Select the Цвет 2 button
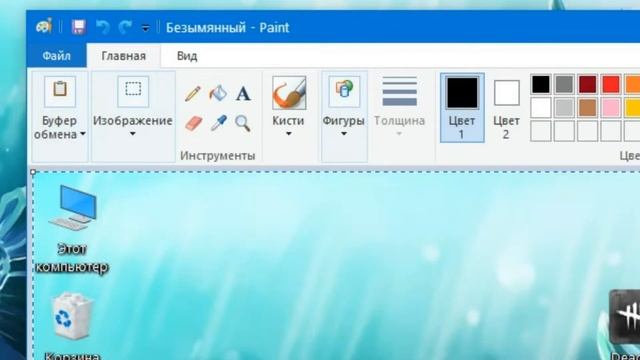Image resolution: width=640 pixels, height=360 pixels. [x=507, y=109]
